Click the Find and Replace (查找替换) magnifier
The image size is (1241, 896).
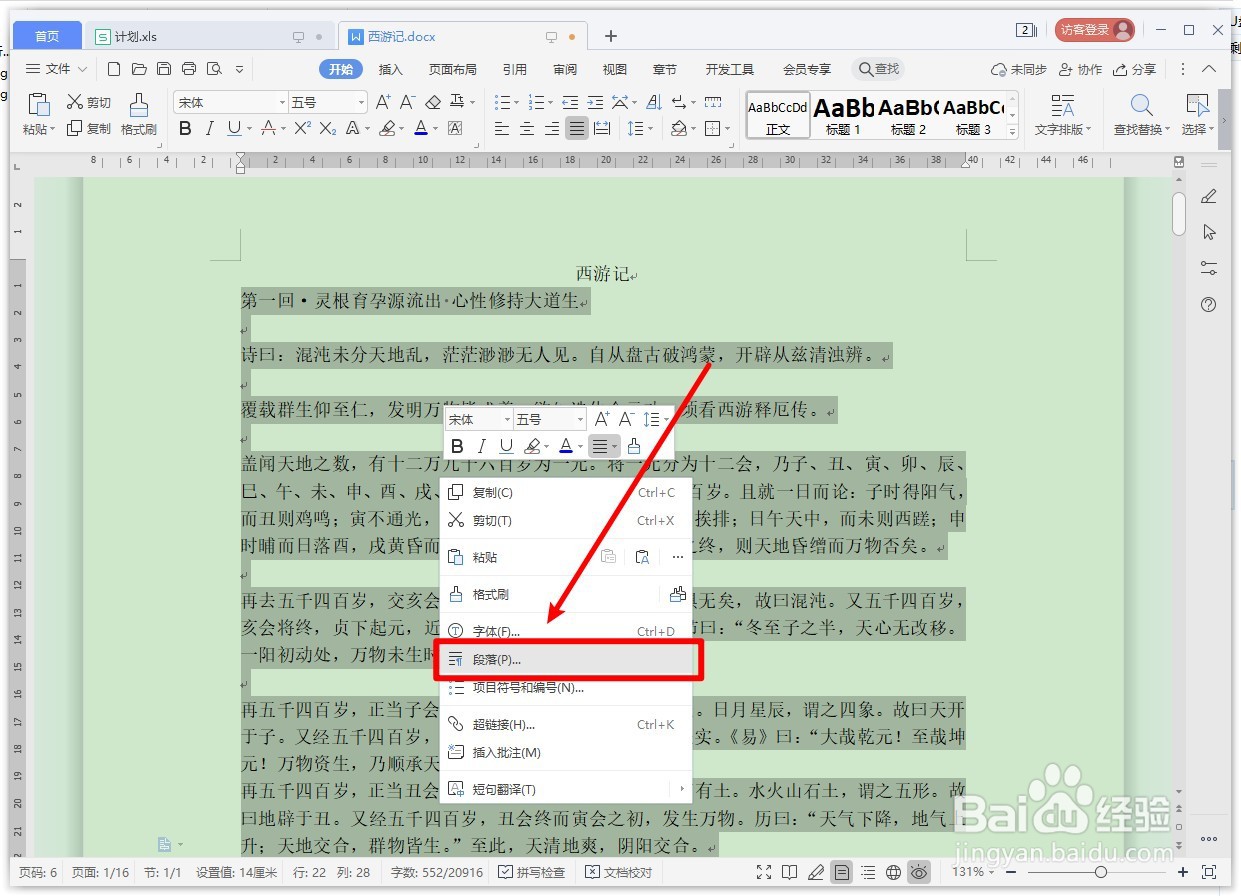pos(1142,115)
